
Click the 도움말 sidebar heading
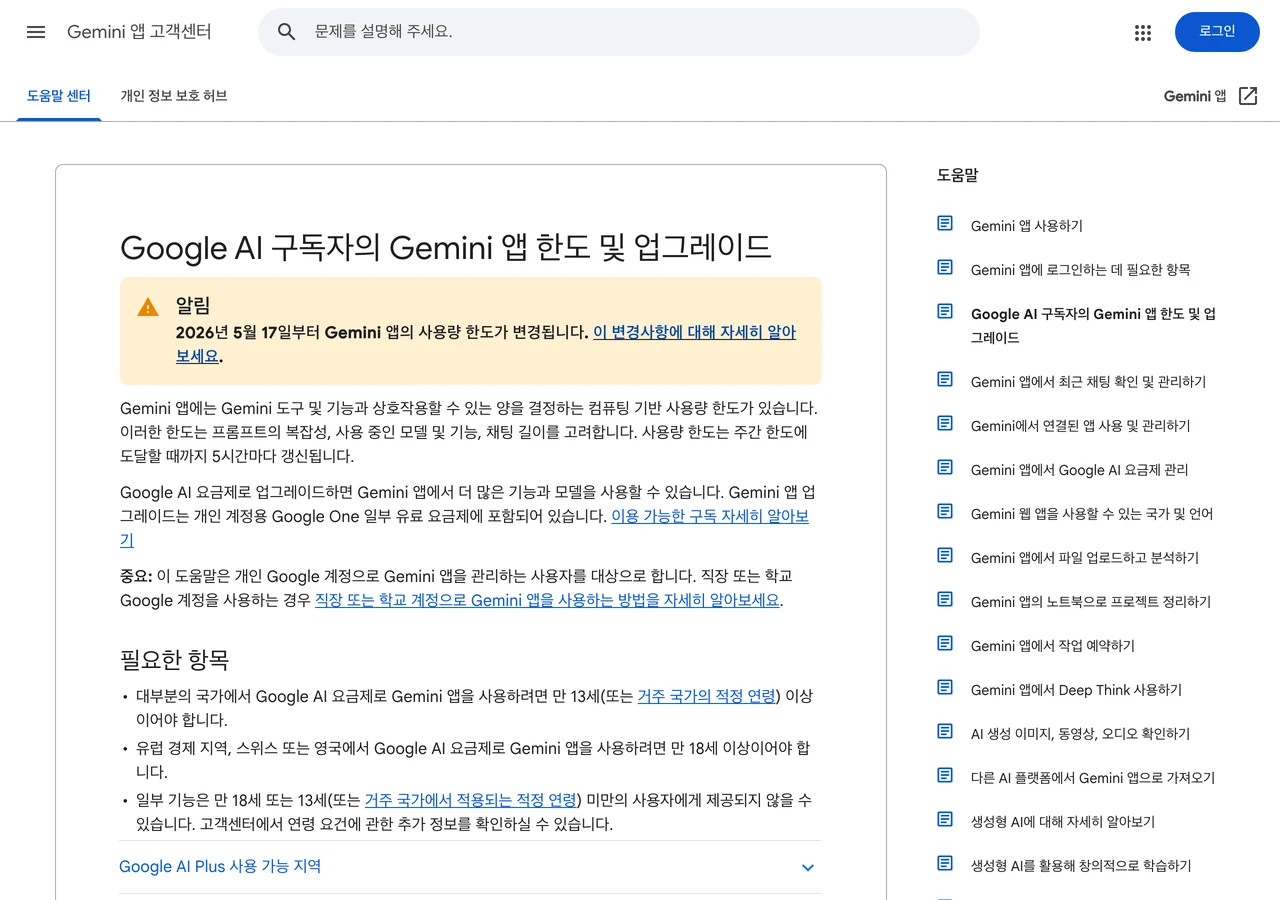957,175
